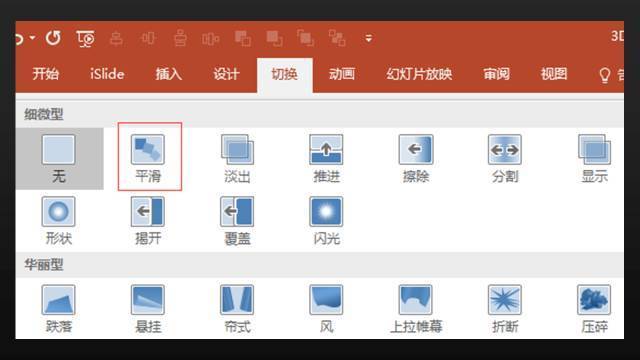Viewport: 640px width, 360px height.
Task: Open the iSlide tab
Action: [107, 74]
